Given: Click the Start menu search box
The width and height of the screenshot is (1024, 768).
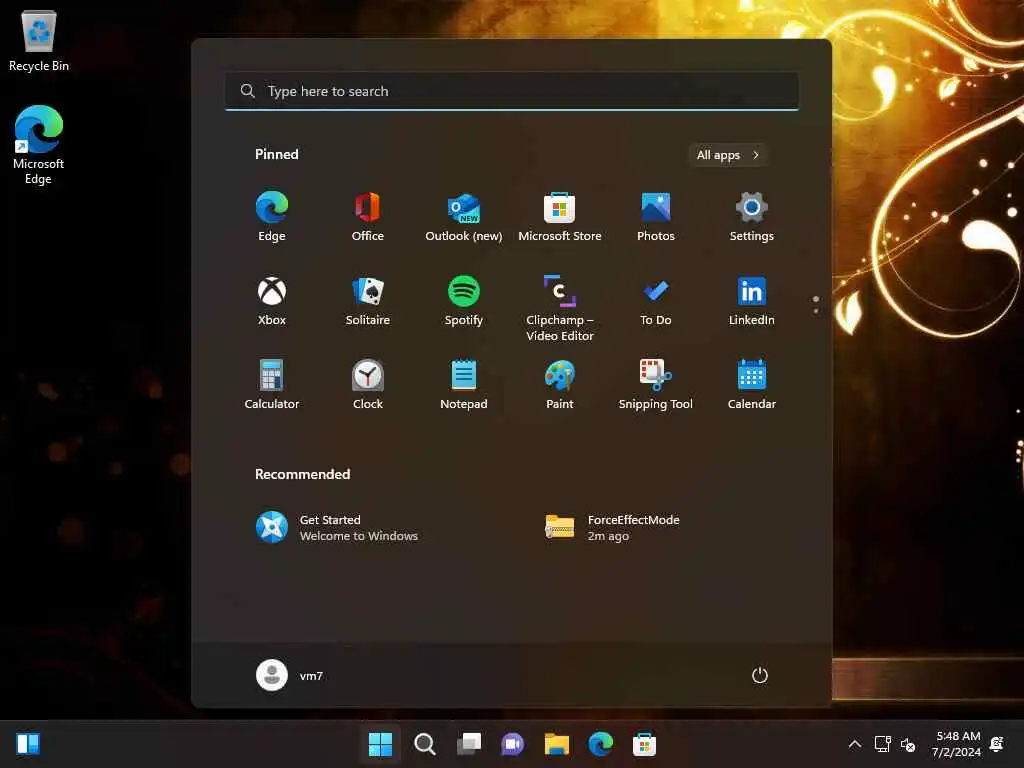Looking at the screenshot, I should (511, 91).
